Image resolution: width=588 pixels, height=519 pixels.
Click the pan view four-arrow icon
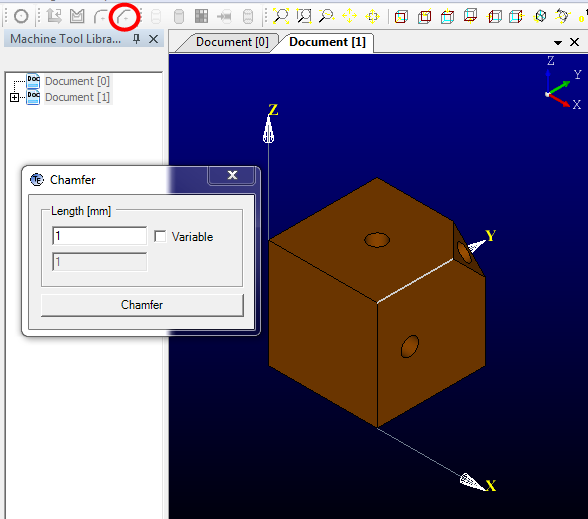pyautogui.click(x=350, y=16)
